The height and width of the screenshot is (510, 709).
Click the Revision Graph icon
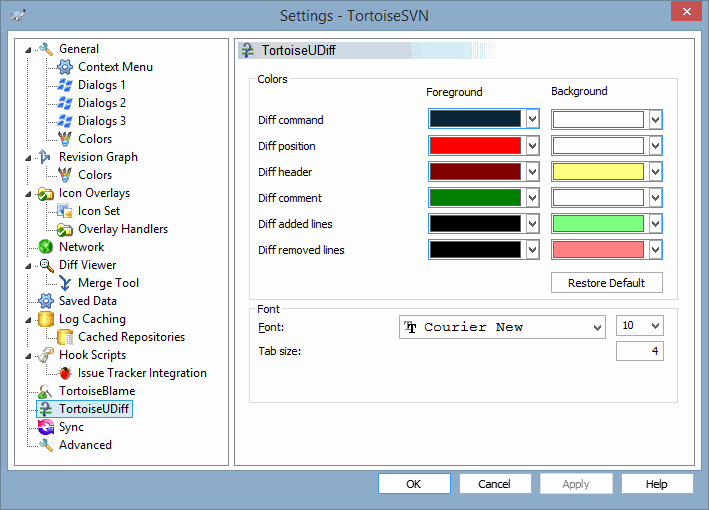[46, 157]
